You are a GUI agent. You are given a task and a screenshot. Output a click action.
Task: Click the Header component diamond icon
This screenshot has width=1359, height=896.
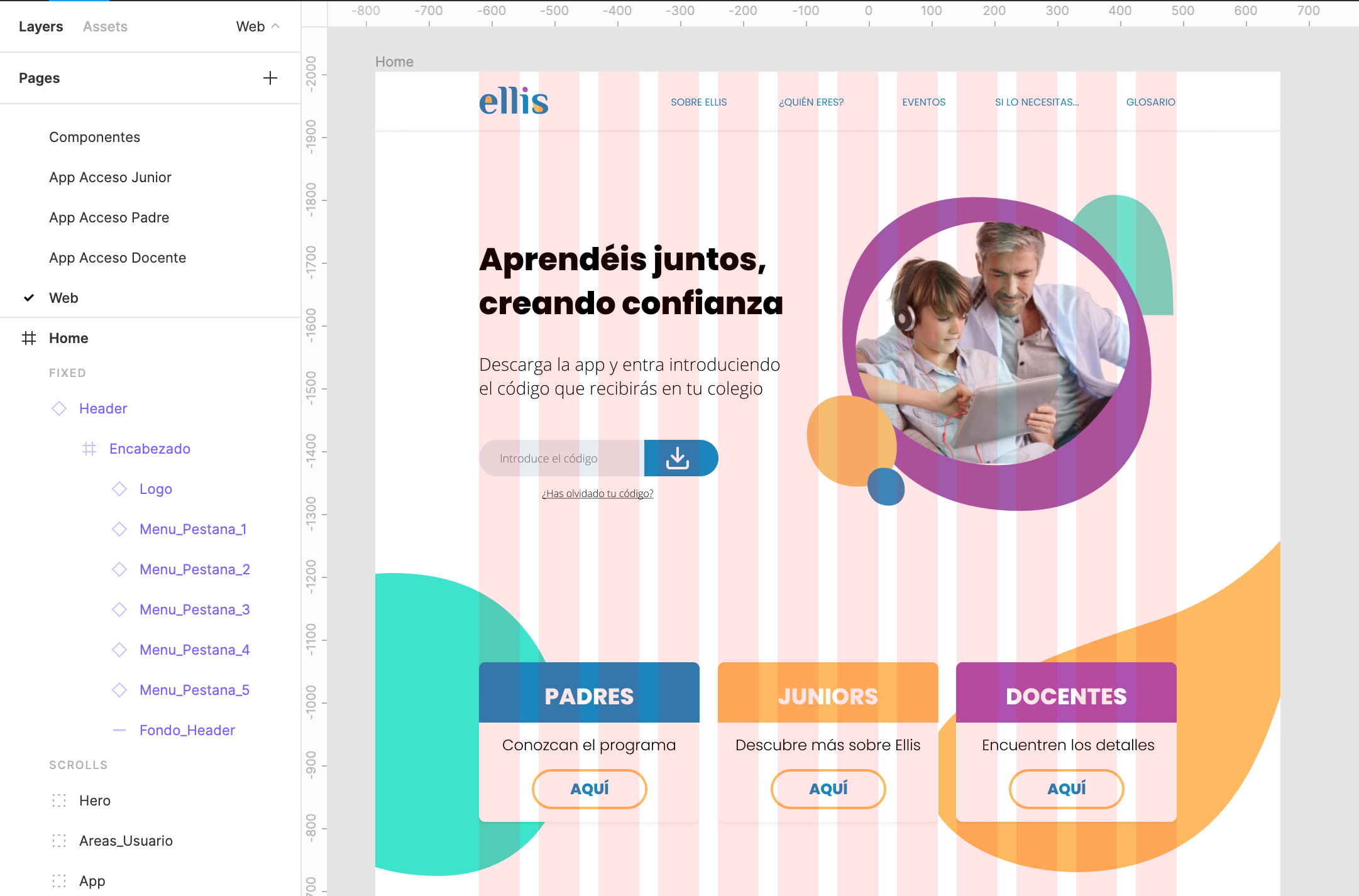coord(59,408)
